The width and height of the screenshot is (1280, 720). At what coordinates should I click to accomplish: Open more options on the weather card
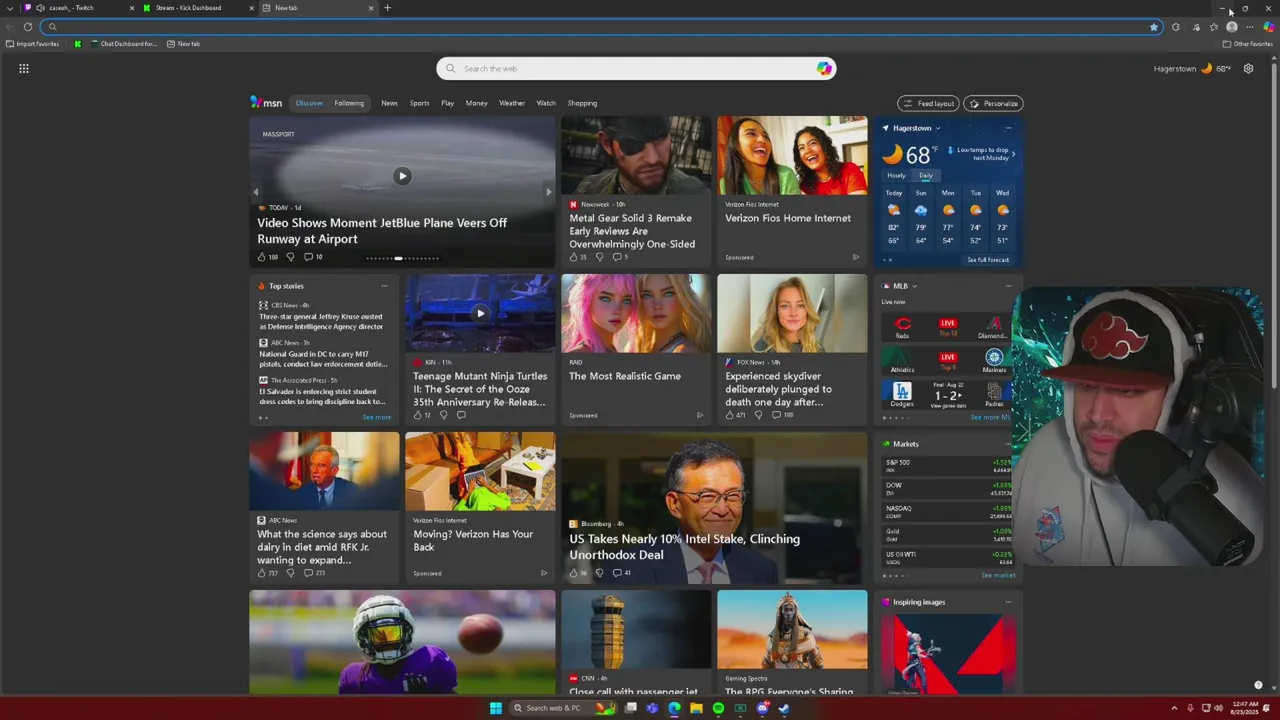[1008, 128]
